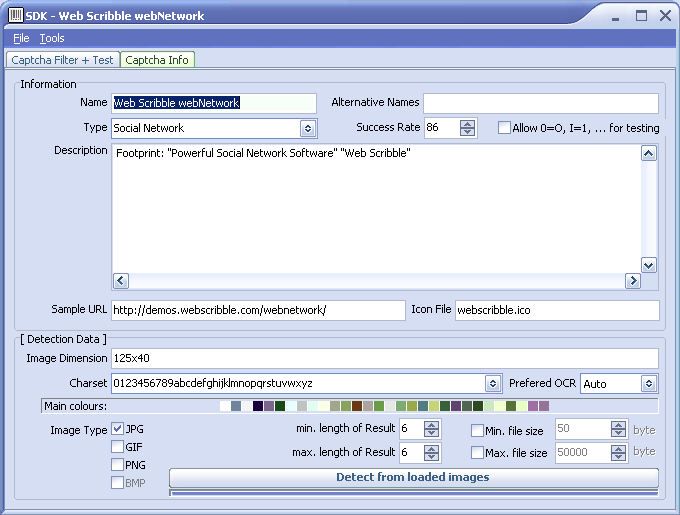680x515 pixels.
Task: Click the Alternative Names field
Action: (541, 103)
